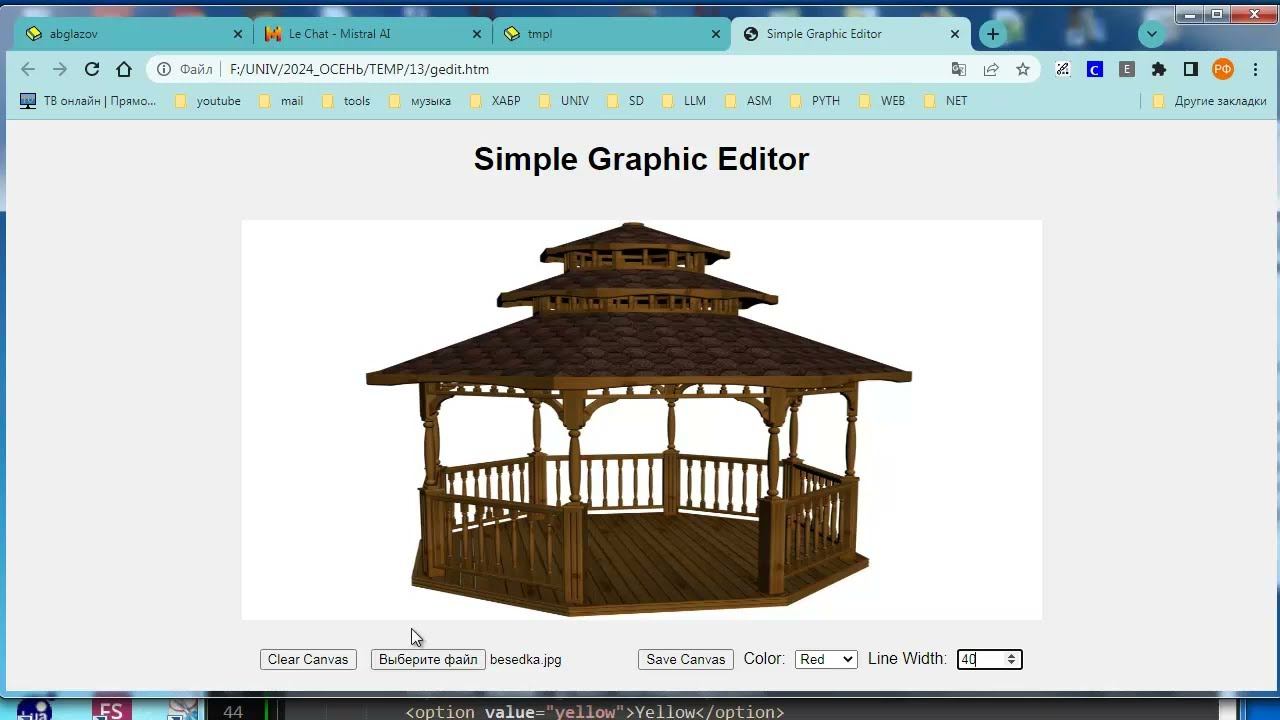This screenshot has height=720, width=1280.
Task: Click the Save Canvas button
Action: (686, 660)
